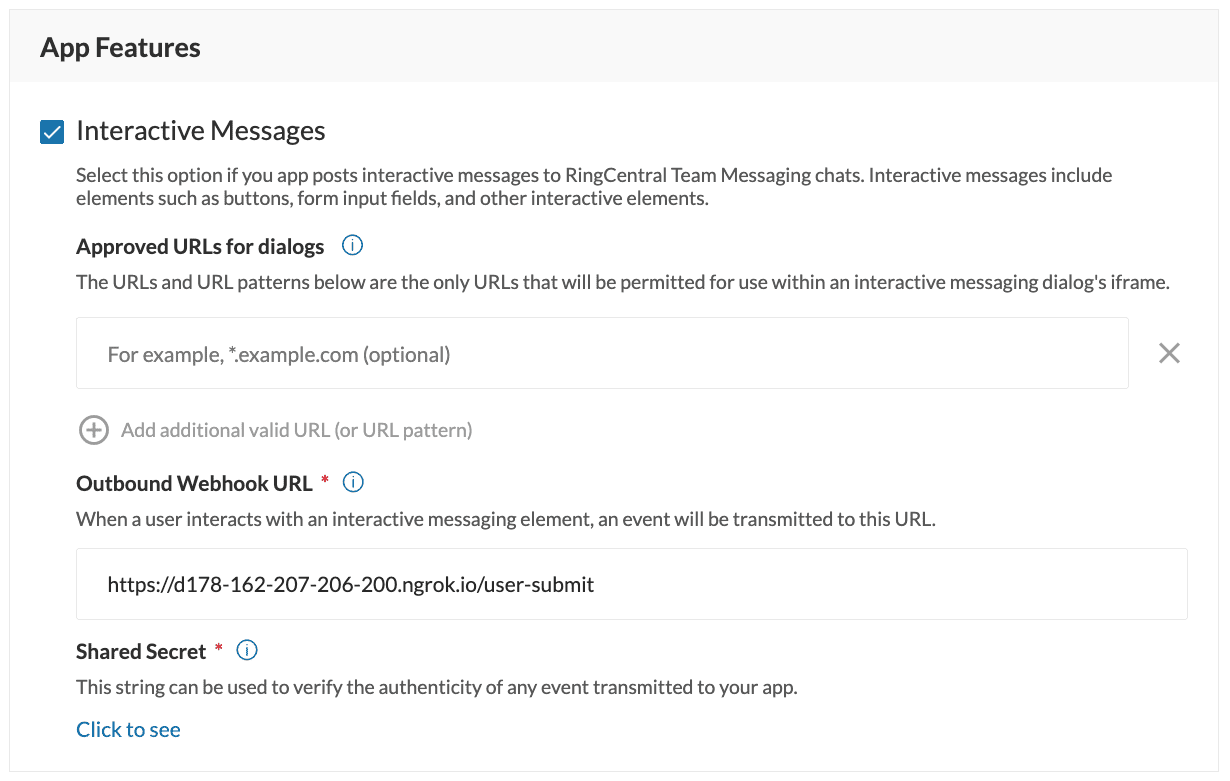Click the iframe URL permissions description text
The width and height of the screenshot is (1230, 781).
(x=622, y=282)
